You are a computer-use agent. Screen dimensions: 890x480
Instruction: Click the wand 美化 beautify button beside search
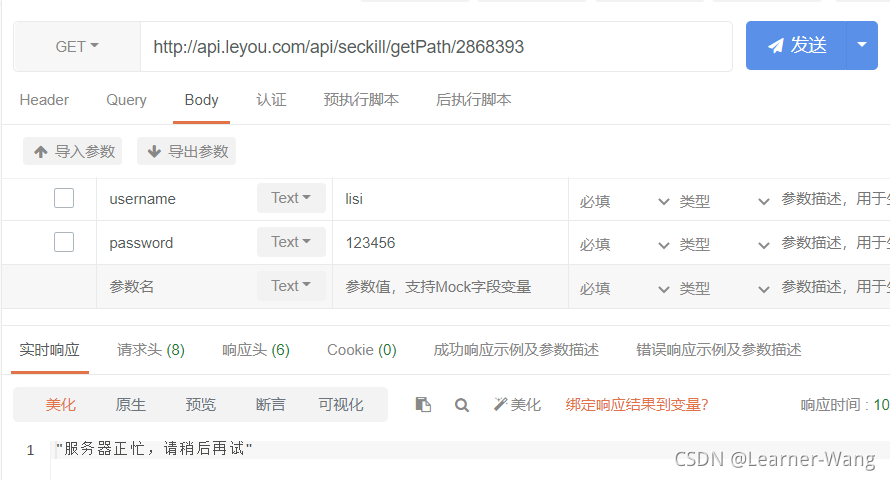click(x=517, y=405)
